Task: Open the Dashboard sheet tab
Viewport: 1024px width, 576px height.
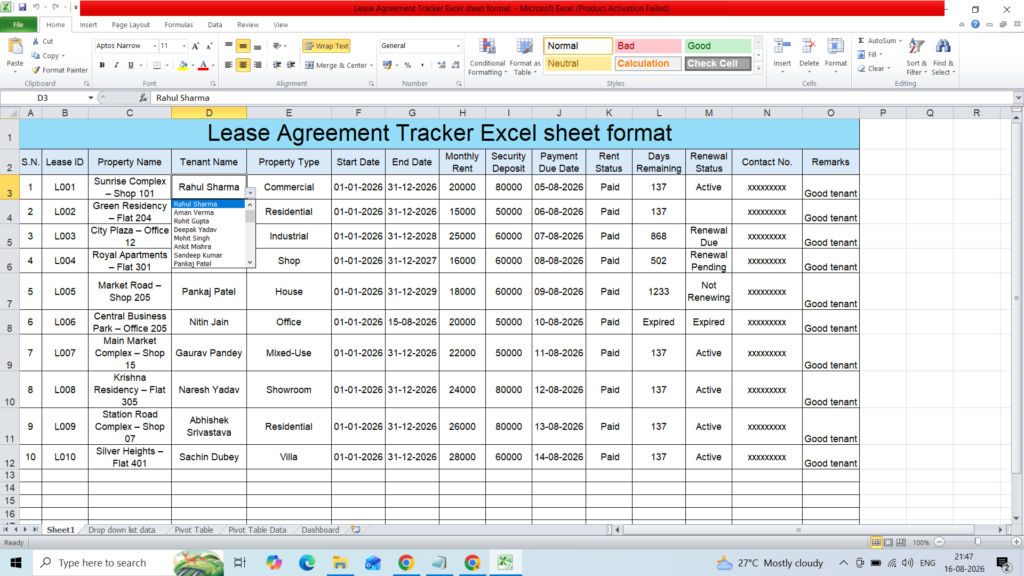Action: [x=320, y=530]
